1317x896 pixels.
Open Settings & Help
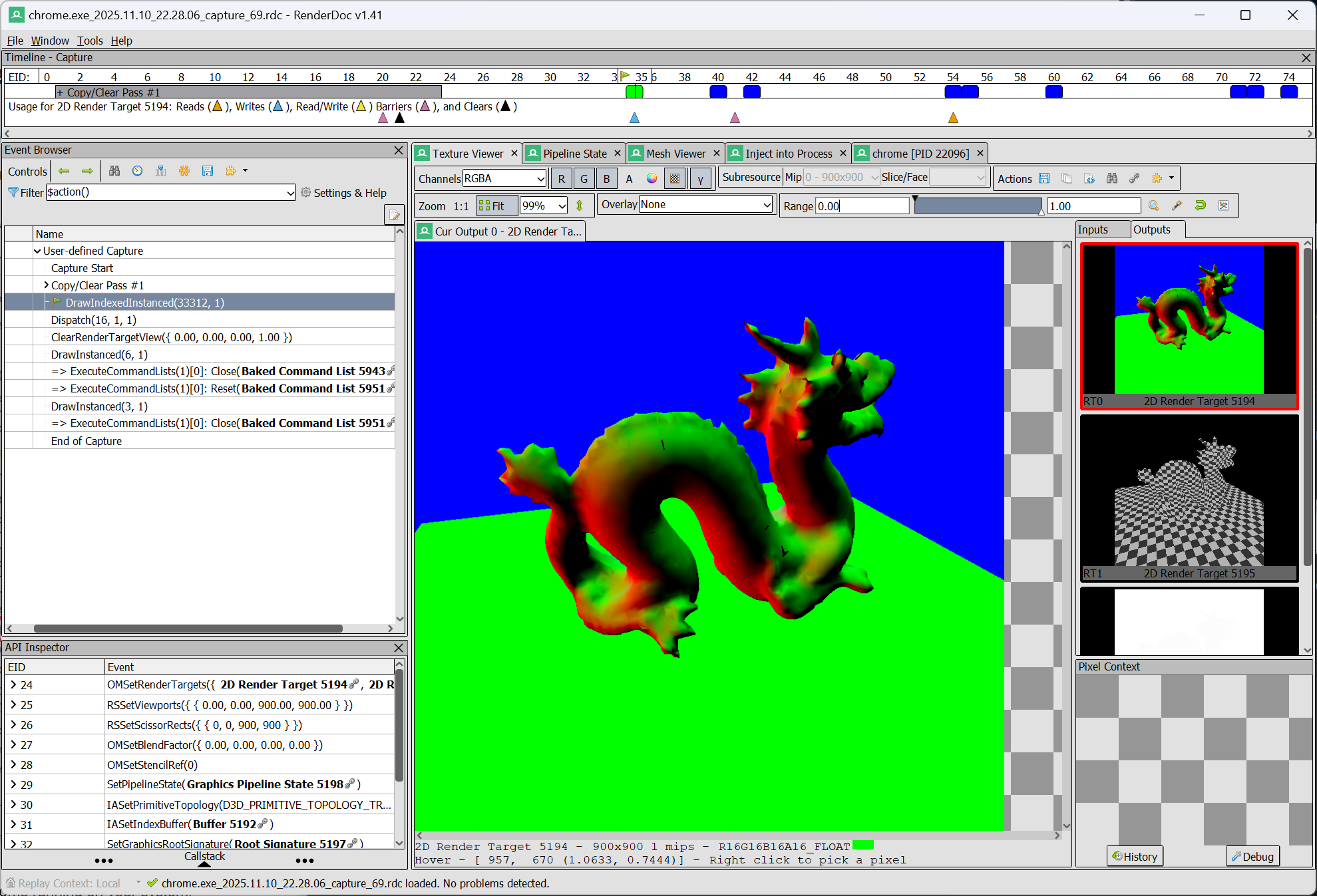click(x=344, y=193)
